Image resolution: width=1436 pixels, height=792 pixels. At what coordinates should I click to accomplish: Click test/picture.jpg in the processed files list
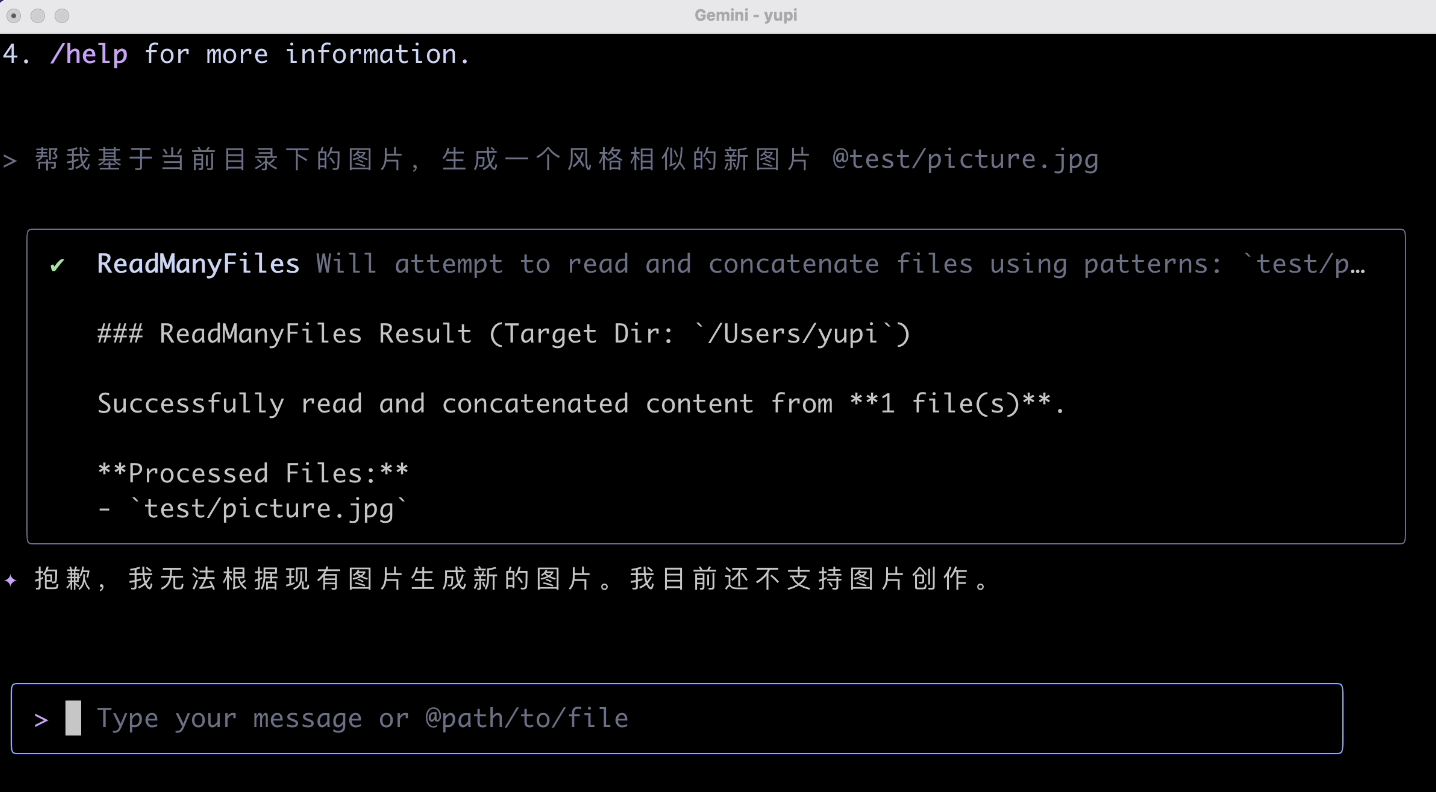tap(268, 509)
